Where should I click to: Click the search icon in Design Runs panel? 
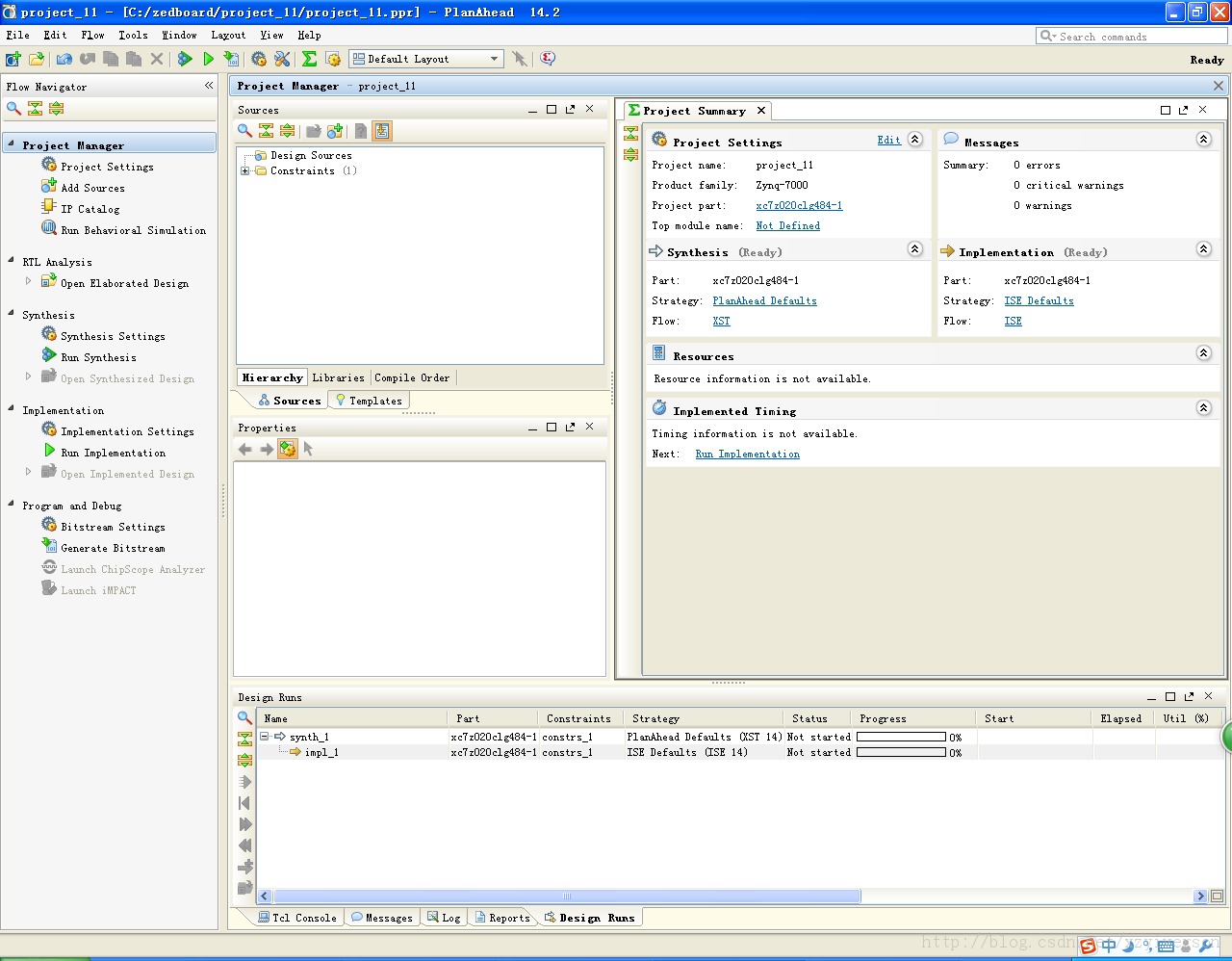click(244, 717)
